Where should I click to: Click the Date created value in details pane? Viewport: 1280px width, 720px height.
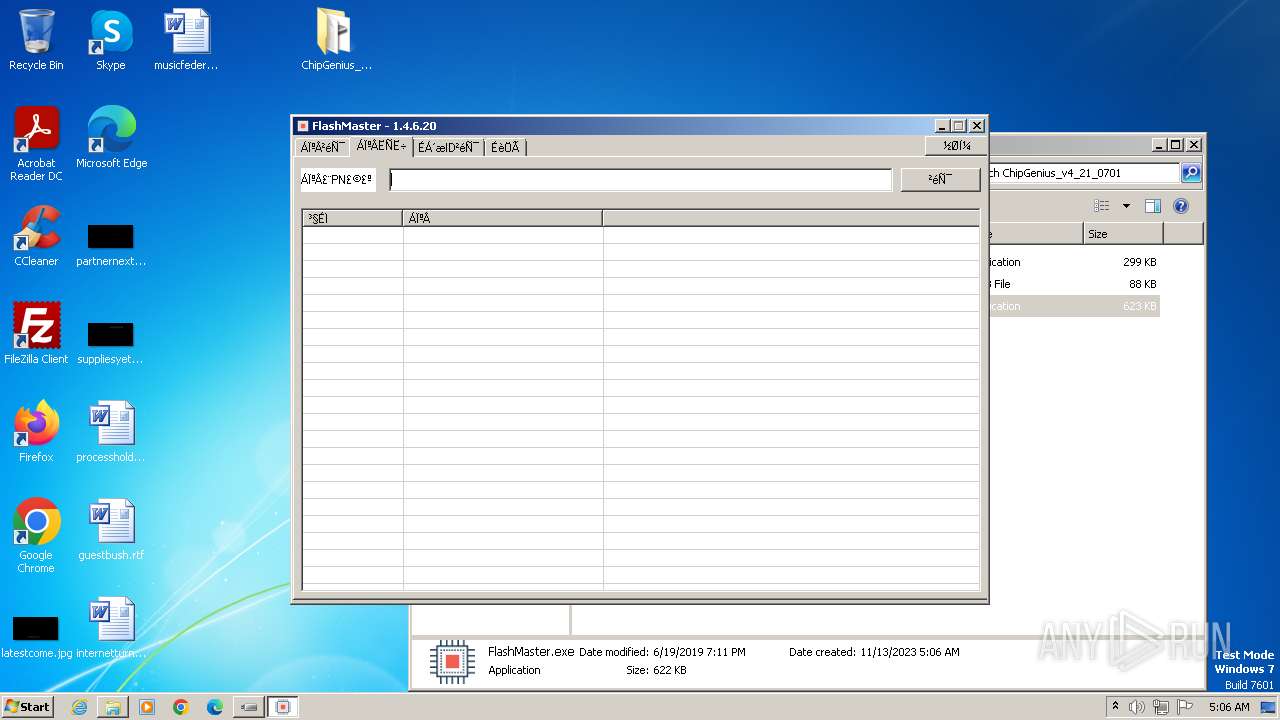coord(910,652)
